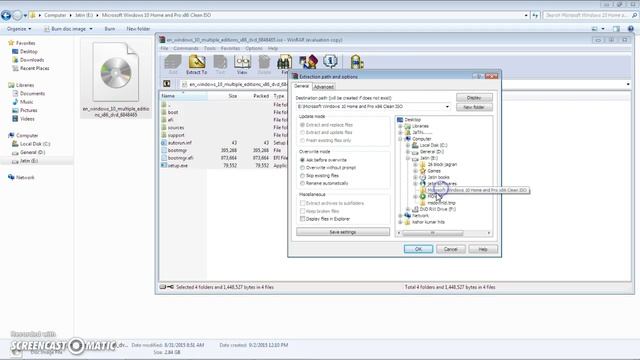Image resolution: width=640 pixels, height=360 pixels.
Task: Toggle Keep broken files checkbox
Action: point(302,211)
